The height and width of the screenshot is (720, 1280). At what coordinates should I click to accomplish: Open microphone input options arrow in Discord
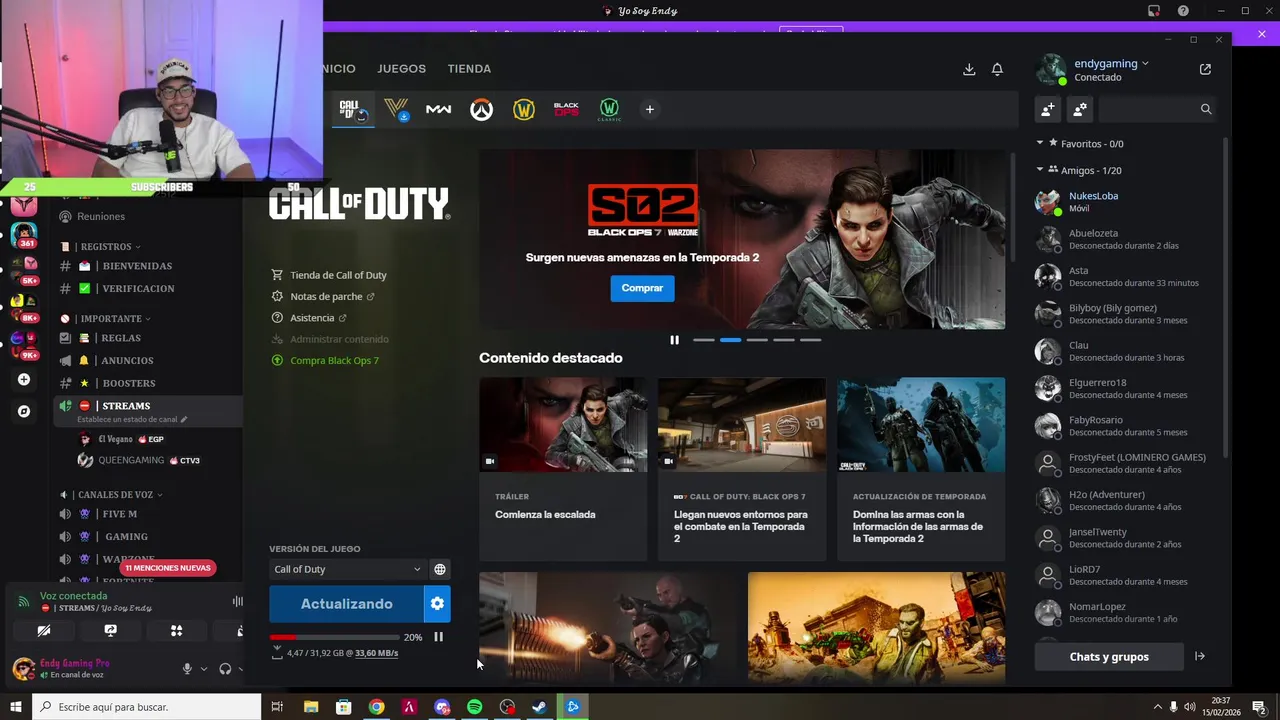(x=204, y=669)
